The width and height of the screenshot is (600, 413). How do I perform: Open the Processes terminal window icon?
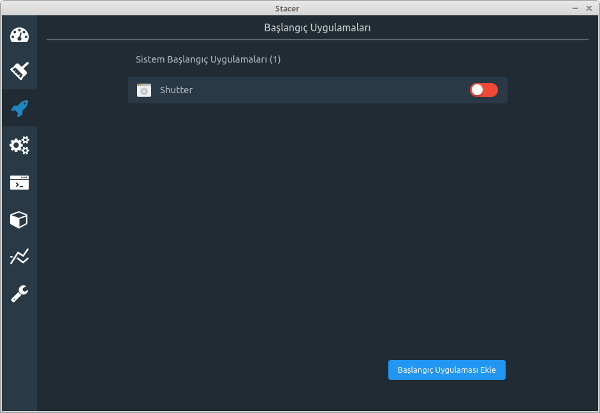(x=19, y=183)
